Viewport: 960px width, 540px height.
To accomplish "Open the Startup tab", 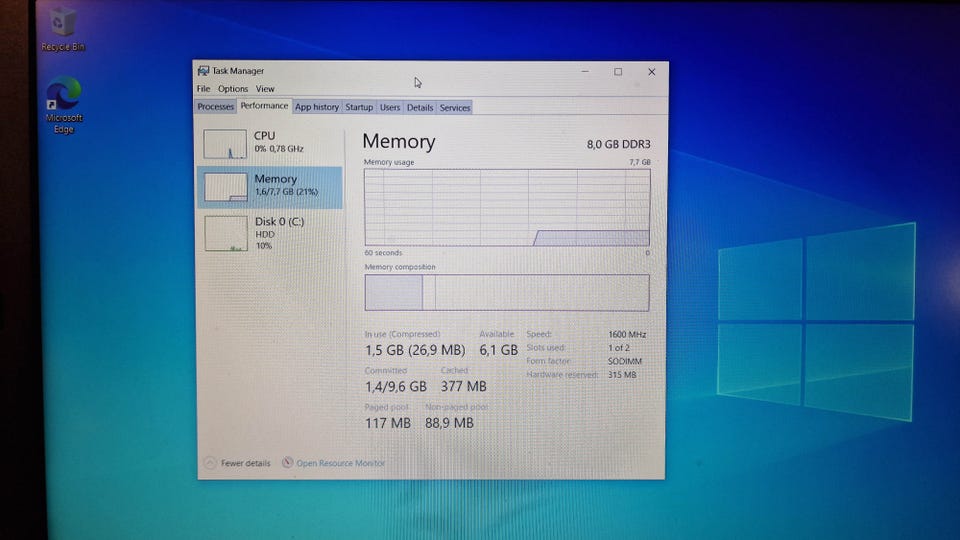I will [x=359, y=107].
